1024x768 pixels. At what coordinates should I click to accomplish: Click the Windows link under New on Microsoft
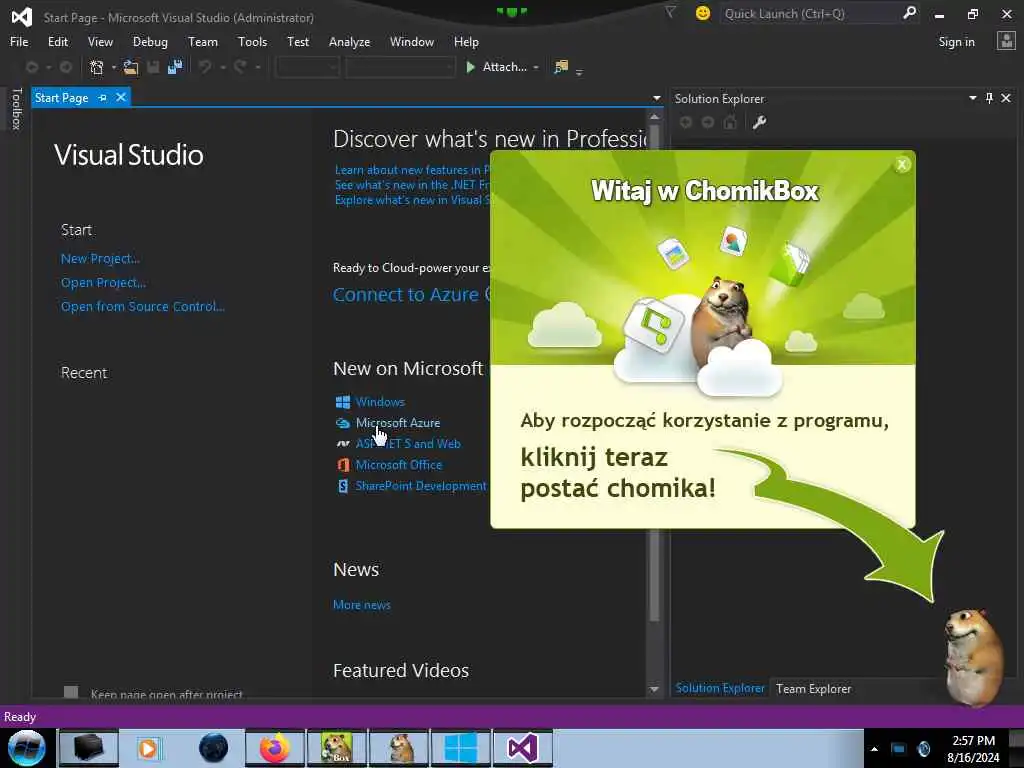(x=380, y=402)
